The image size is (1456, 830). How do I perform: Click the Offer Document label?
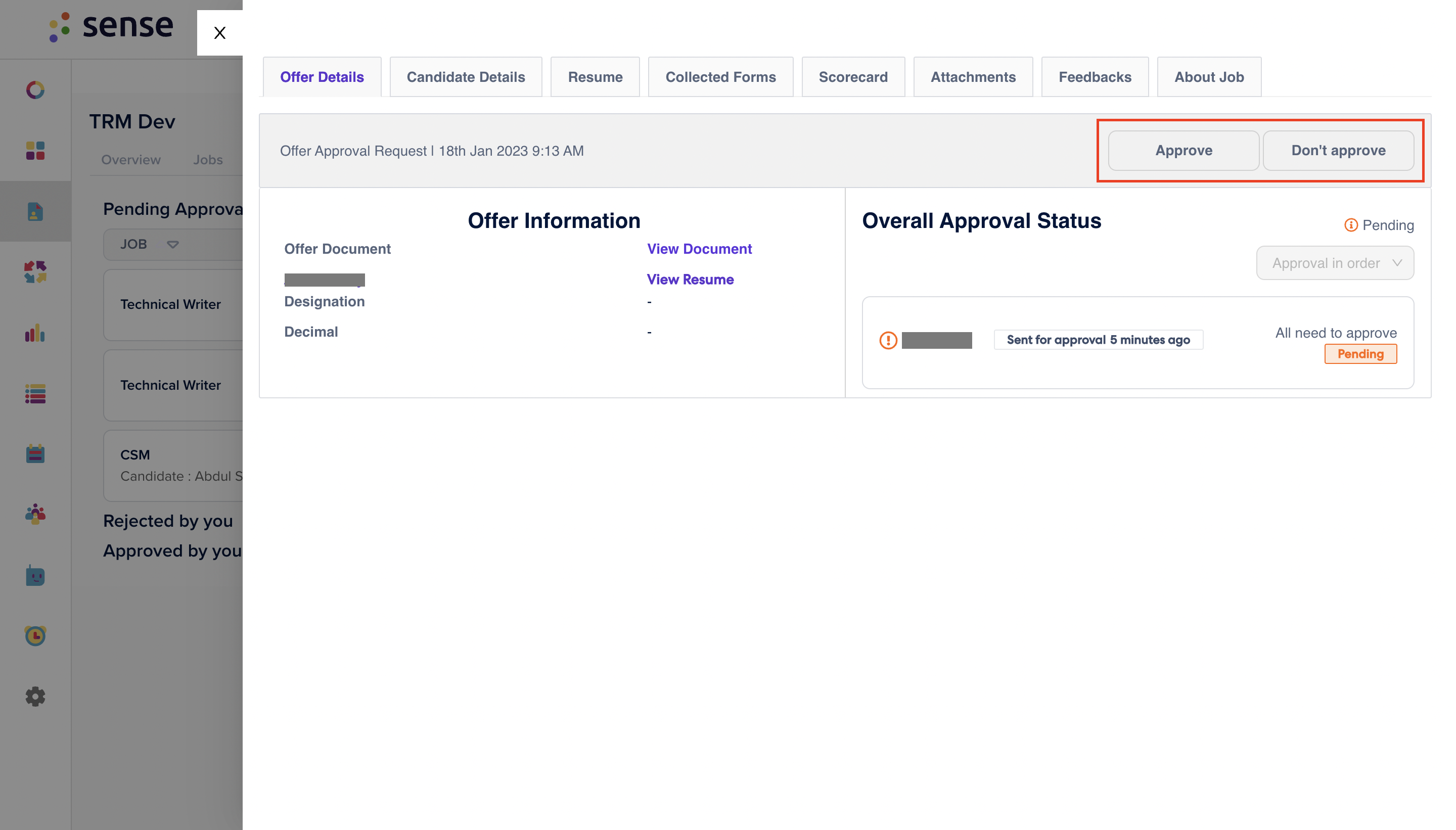(x=338, y=249)
